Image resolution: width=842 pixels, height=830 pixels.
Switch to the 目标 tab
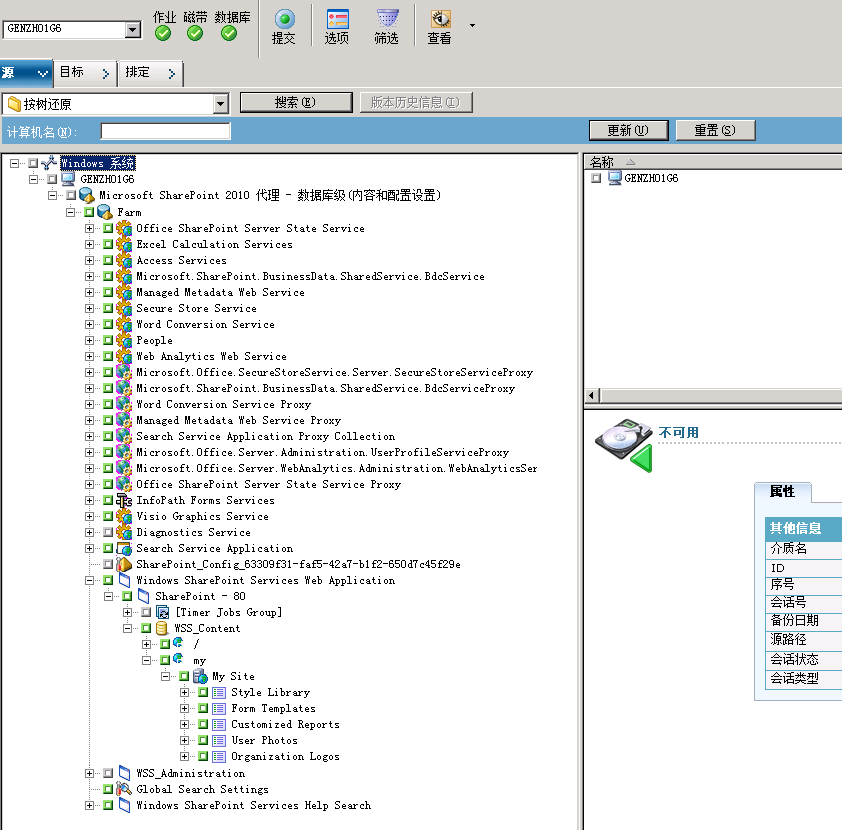pyautogui.click(x=84, y=73)
